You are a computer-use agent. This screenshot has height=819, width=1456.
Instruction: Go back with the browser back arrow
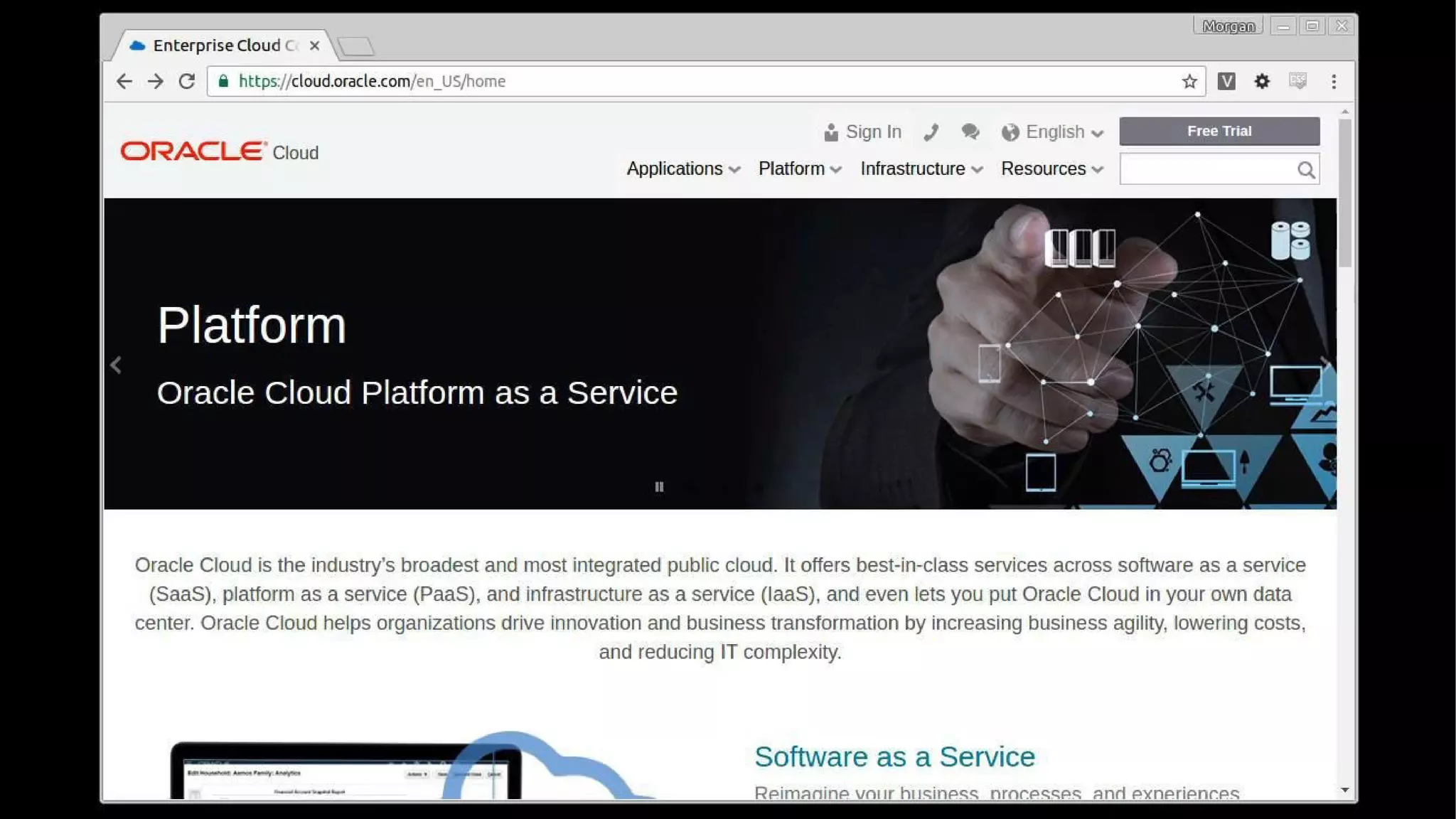click(x=124, y=82)
